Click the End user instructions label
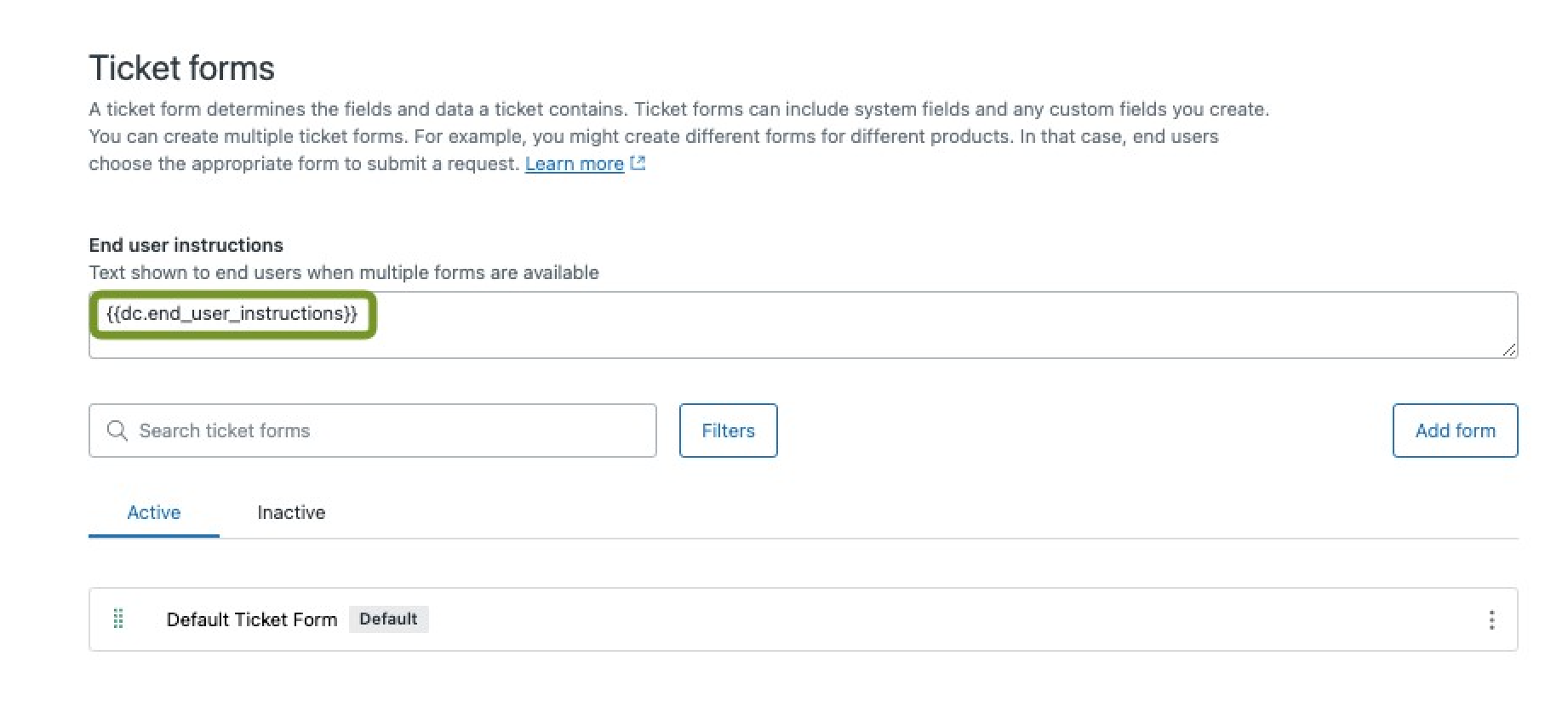This screenshot has width=1568, height=713. pyautogui.click(x=186, y=245)
